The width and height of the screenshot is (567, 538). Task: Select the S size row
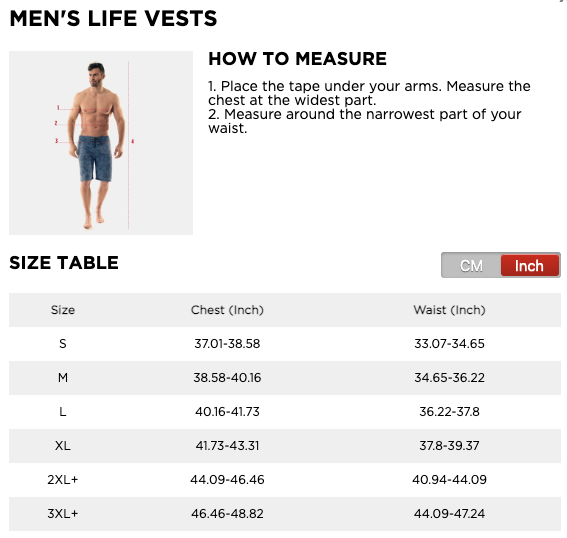(x=285, y=343)
